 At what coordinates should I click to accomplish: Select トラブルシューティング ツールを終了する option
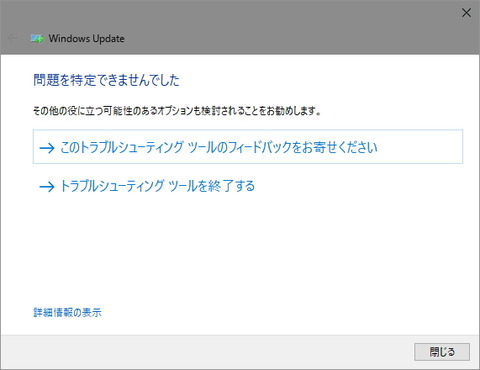tap(147, 186)
